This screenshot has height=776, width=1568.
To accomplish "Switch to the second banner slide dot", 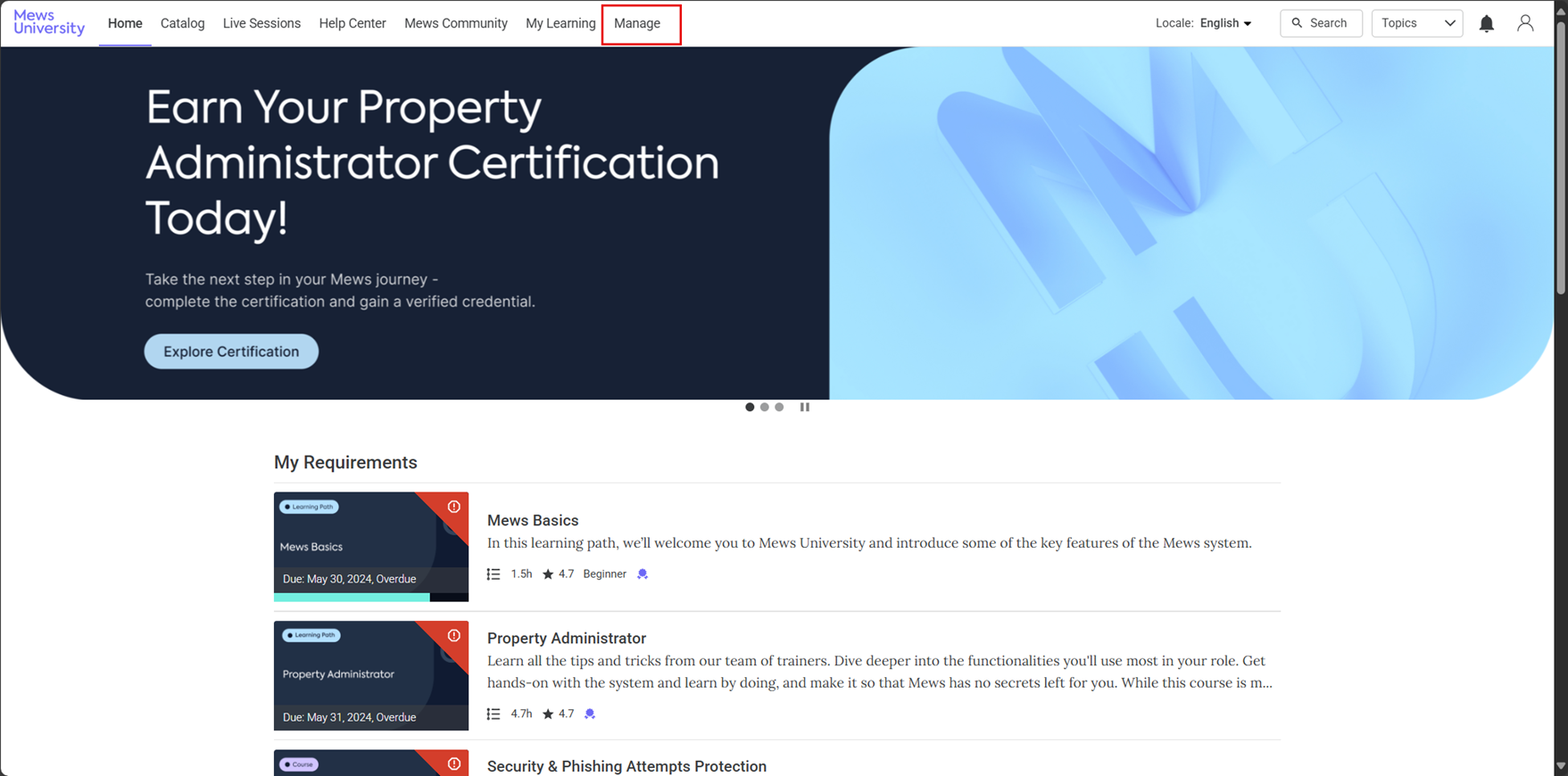I will tap(765, 407).
